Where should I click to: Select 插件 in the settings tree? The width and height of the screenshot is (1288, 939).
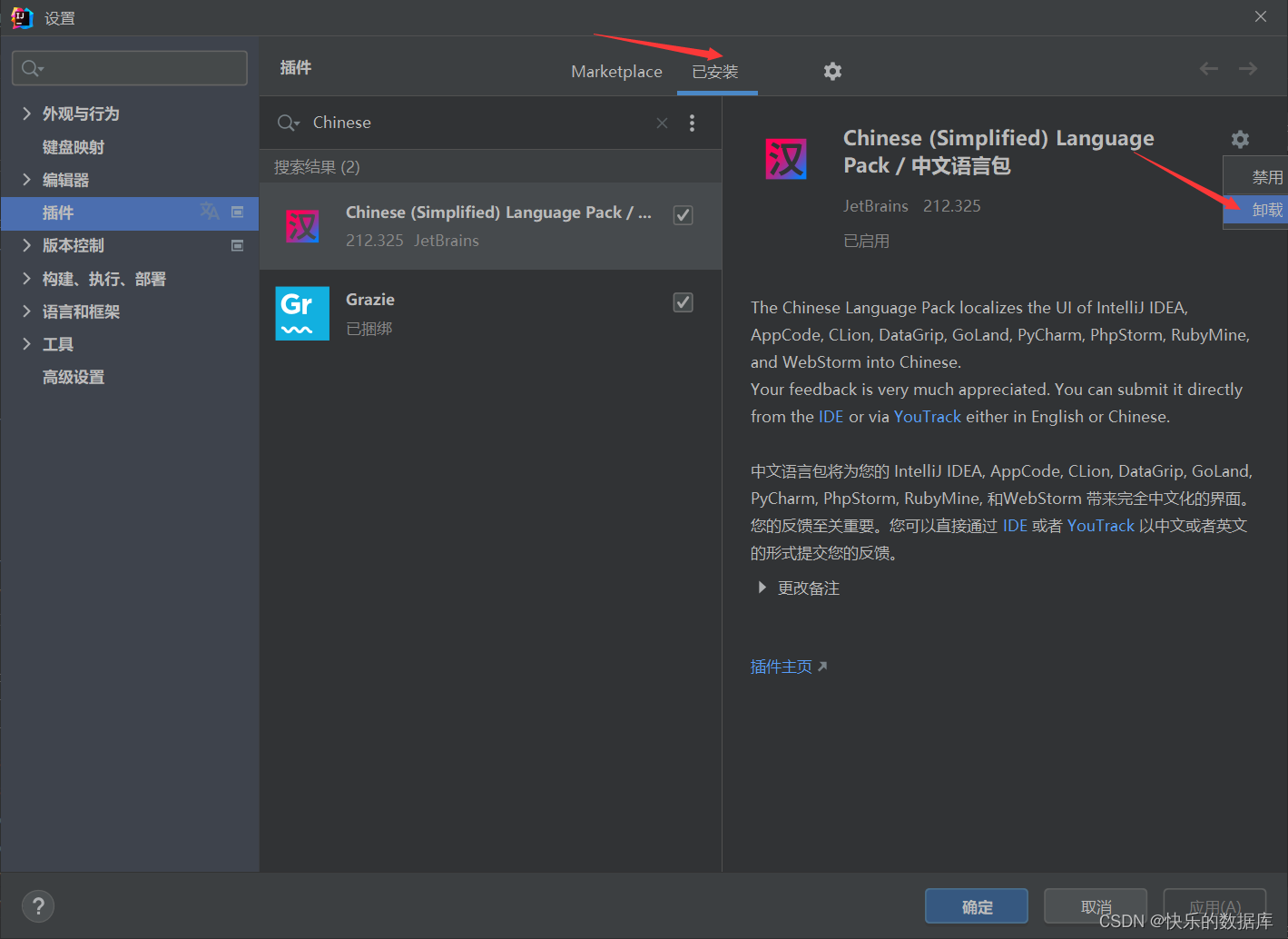(130, 213)
